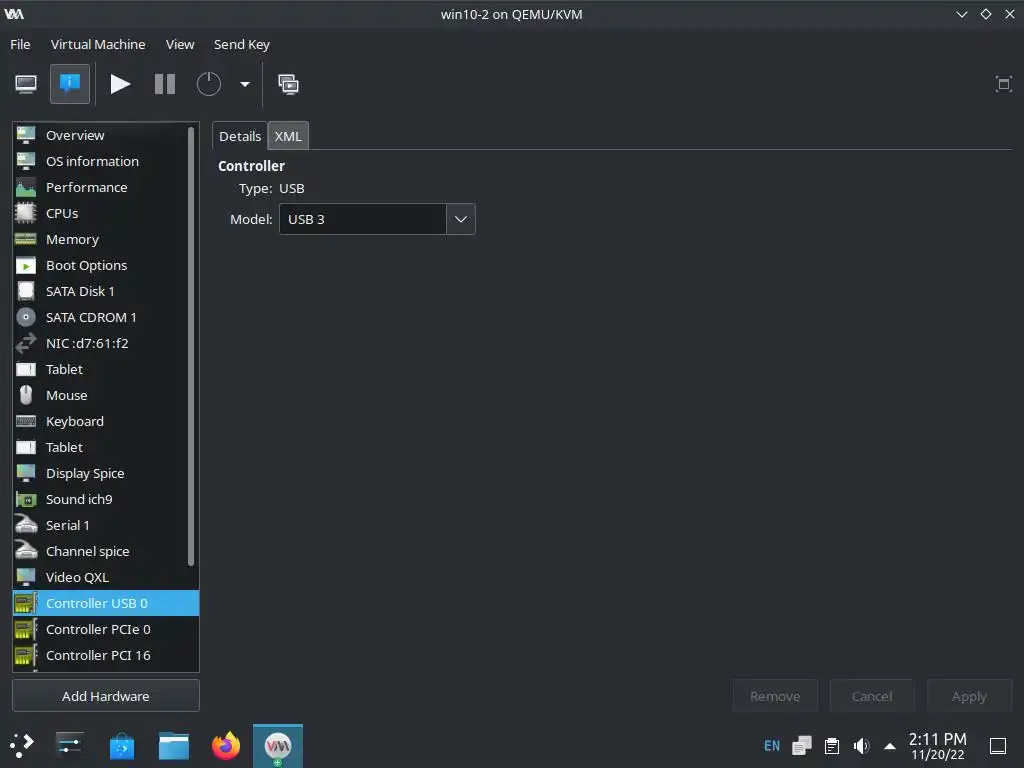The height and width of the screenshot is (768, 1024).
Task: Click Virtual Machine Manager taskbar icon
Action: (x=278, y=746)
